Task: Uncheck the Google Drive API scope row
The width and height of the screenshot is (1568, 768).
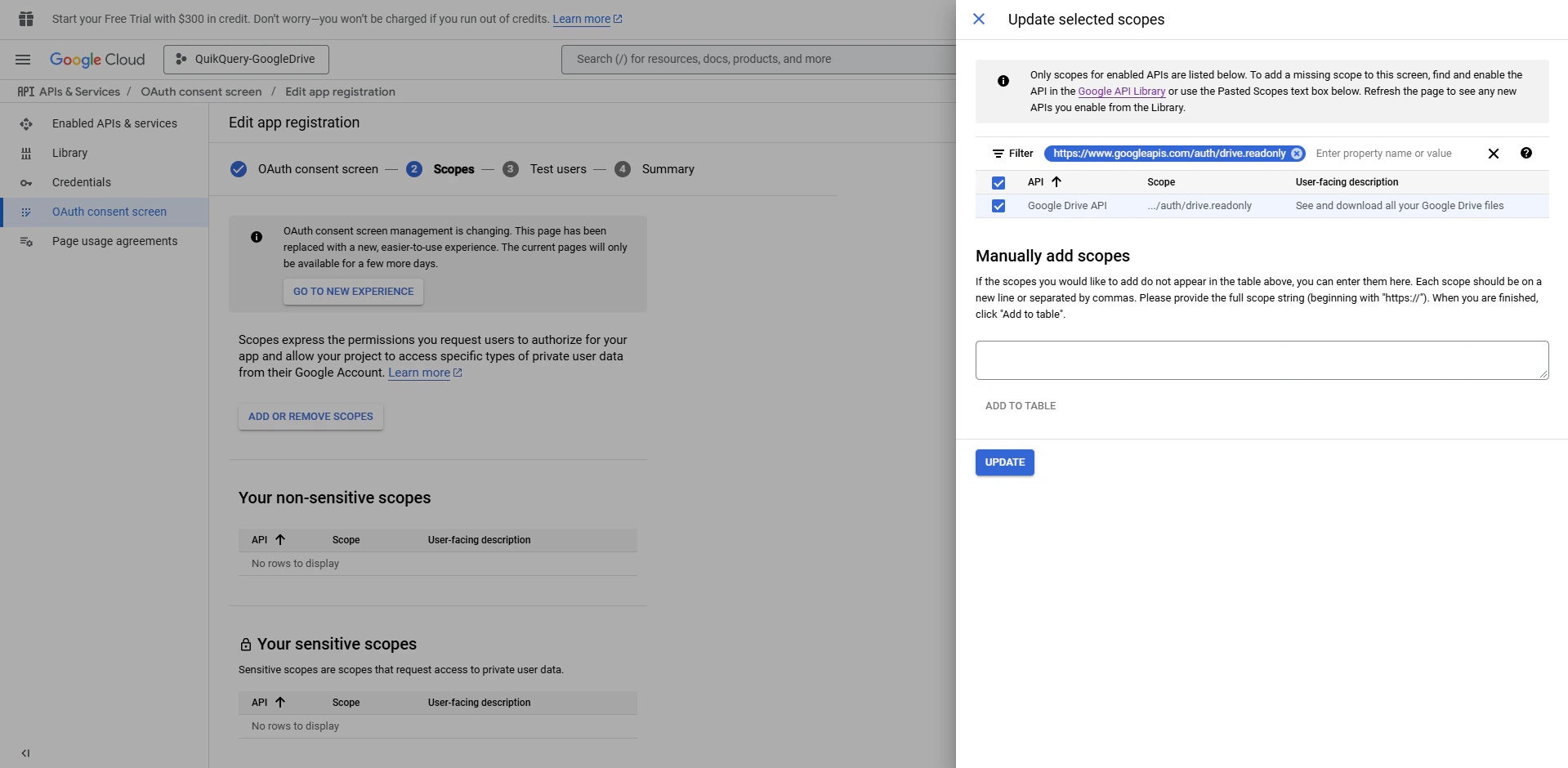Action: (998, 206)
